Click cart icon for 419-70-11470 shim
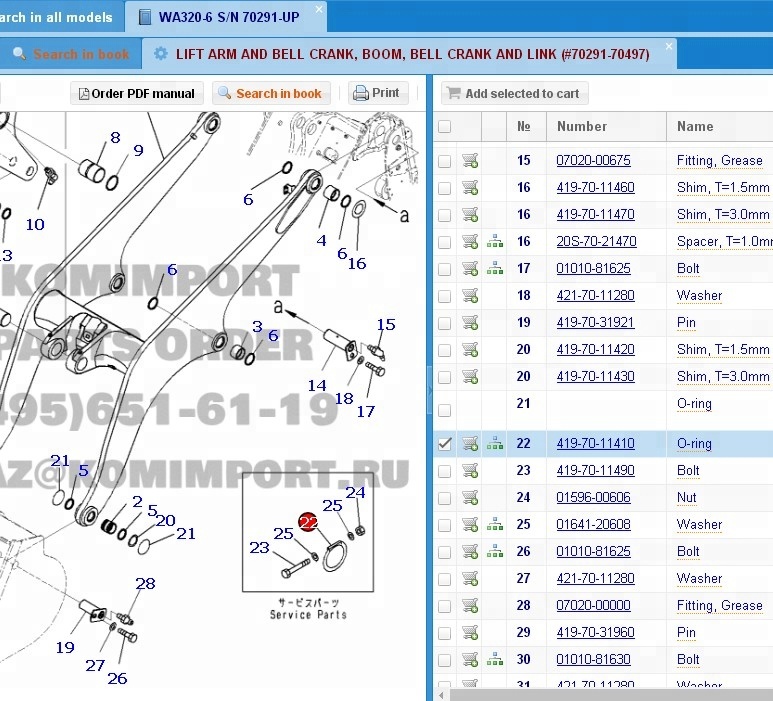Screen dimensions: 773x701 [x=470, y=215]
